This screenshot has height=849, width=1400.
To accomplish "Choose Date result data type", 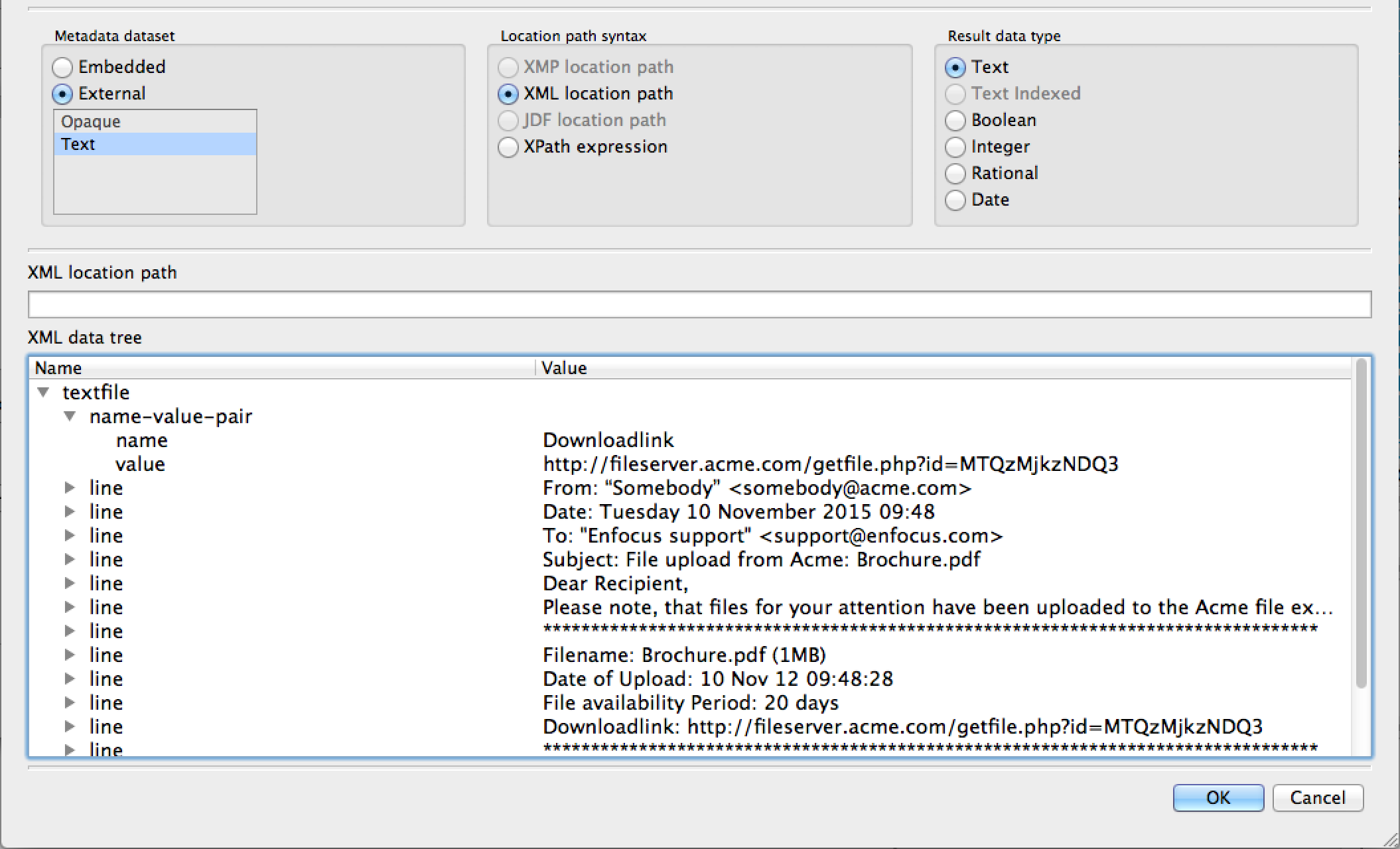I will pos(955,200).
